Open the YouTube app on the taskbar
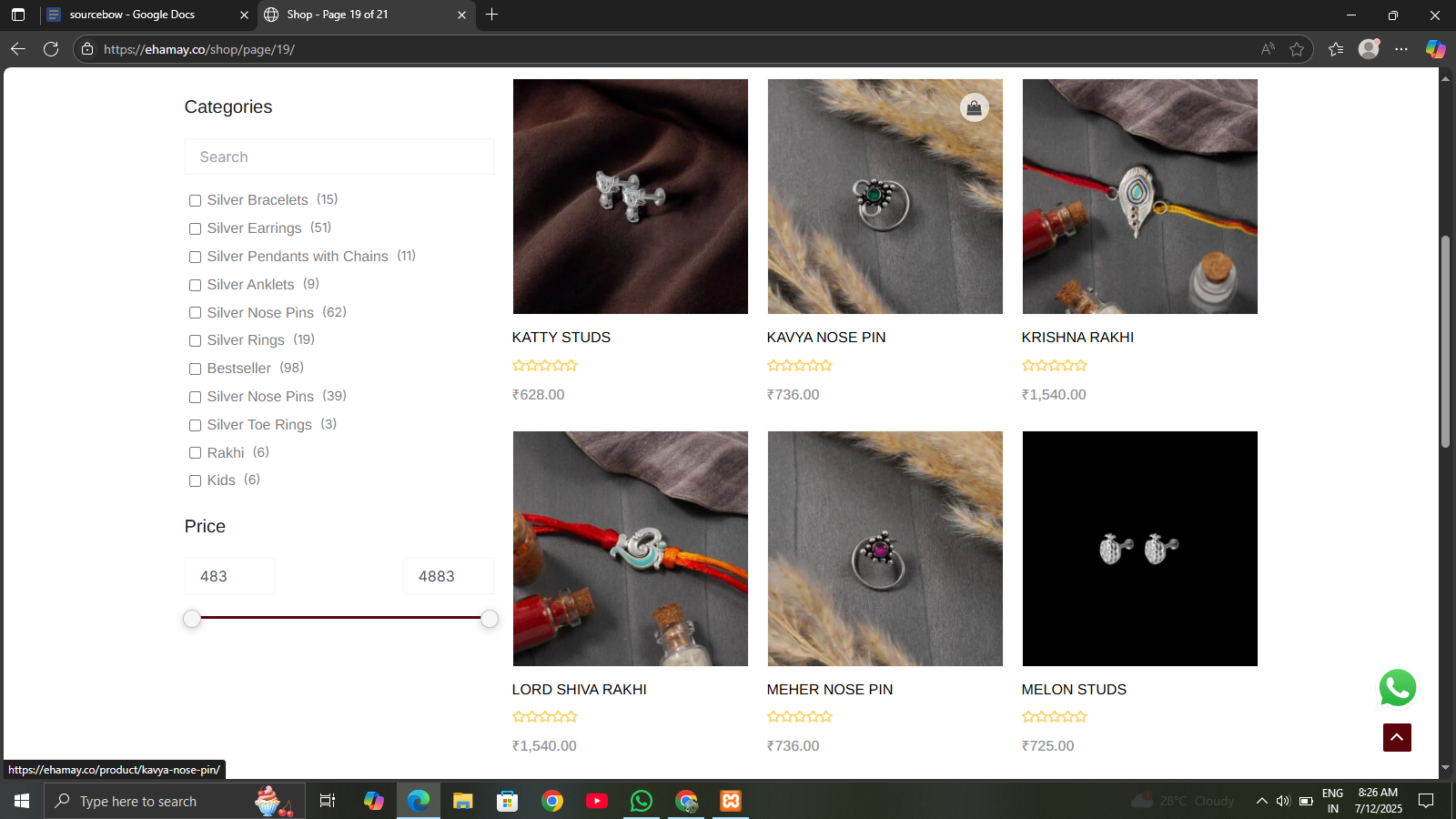Image resolution: width=1456 pixels, height=819 pixels. click(597, 801)
